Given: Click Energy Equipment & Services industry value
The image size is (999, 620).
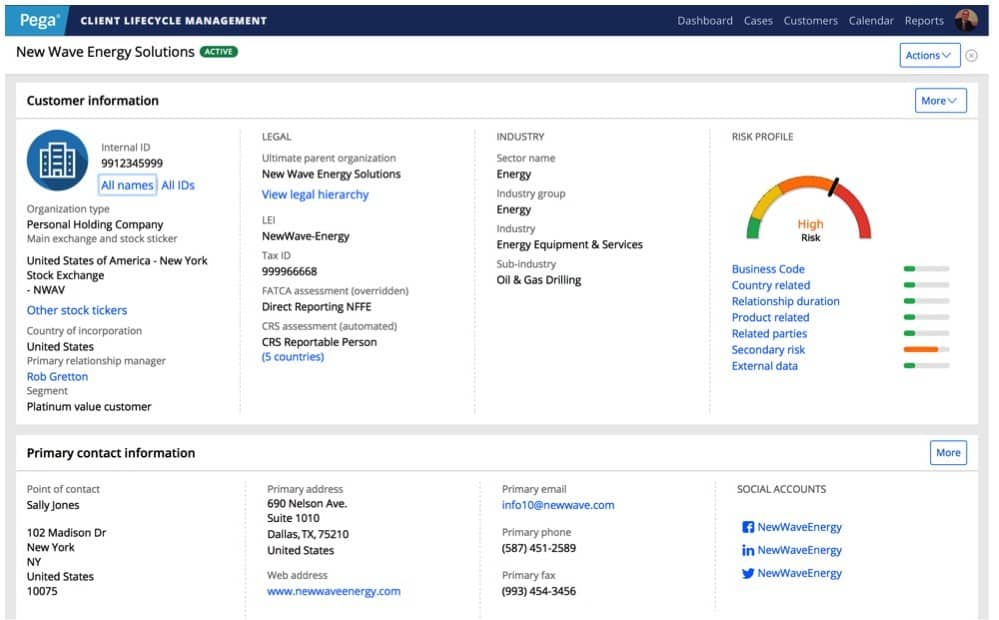Looking at the screenshot, I should [x=570, y=245].
